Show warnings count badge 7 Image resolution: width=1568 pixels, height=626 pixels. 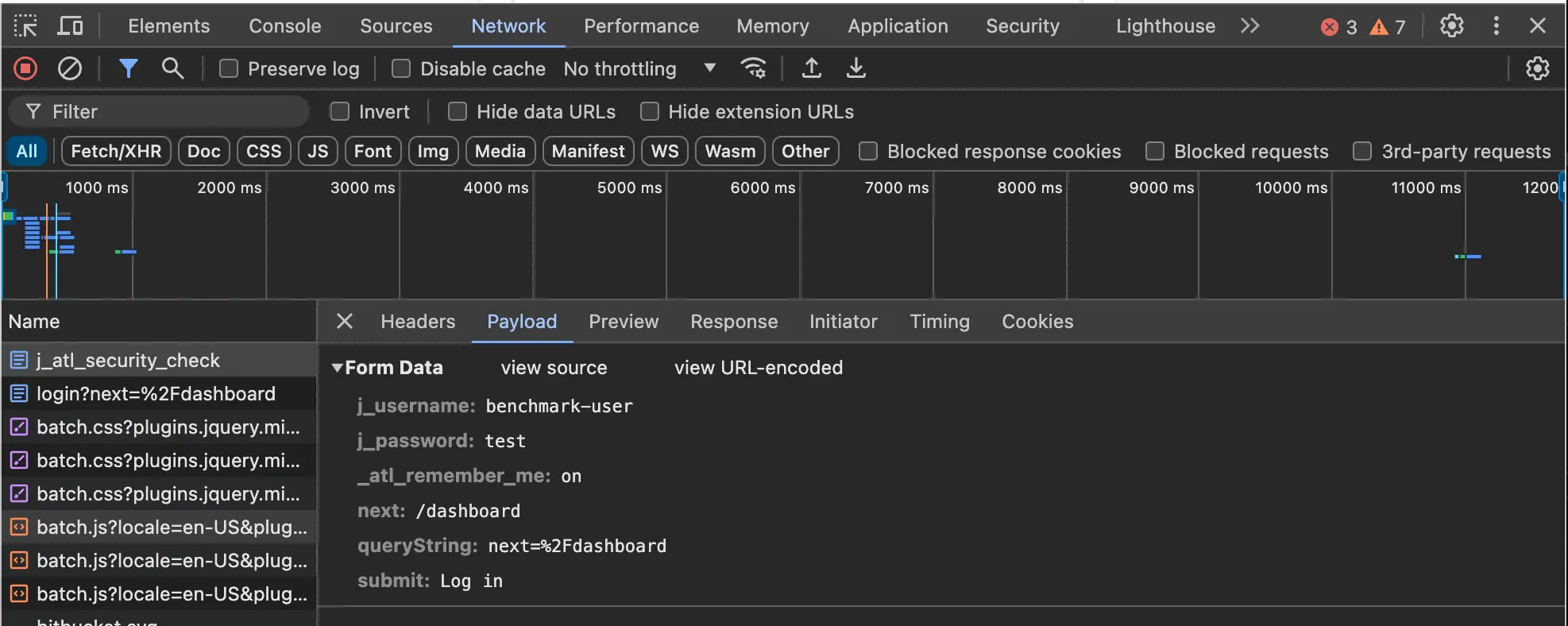(1388, 27)
